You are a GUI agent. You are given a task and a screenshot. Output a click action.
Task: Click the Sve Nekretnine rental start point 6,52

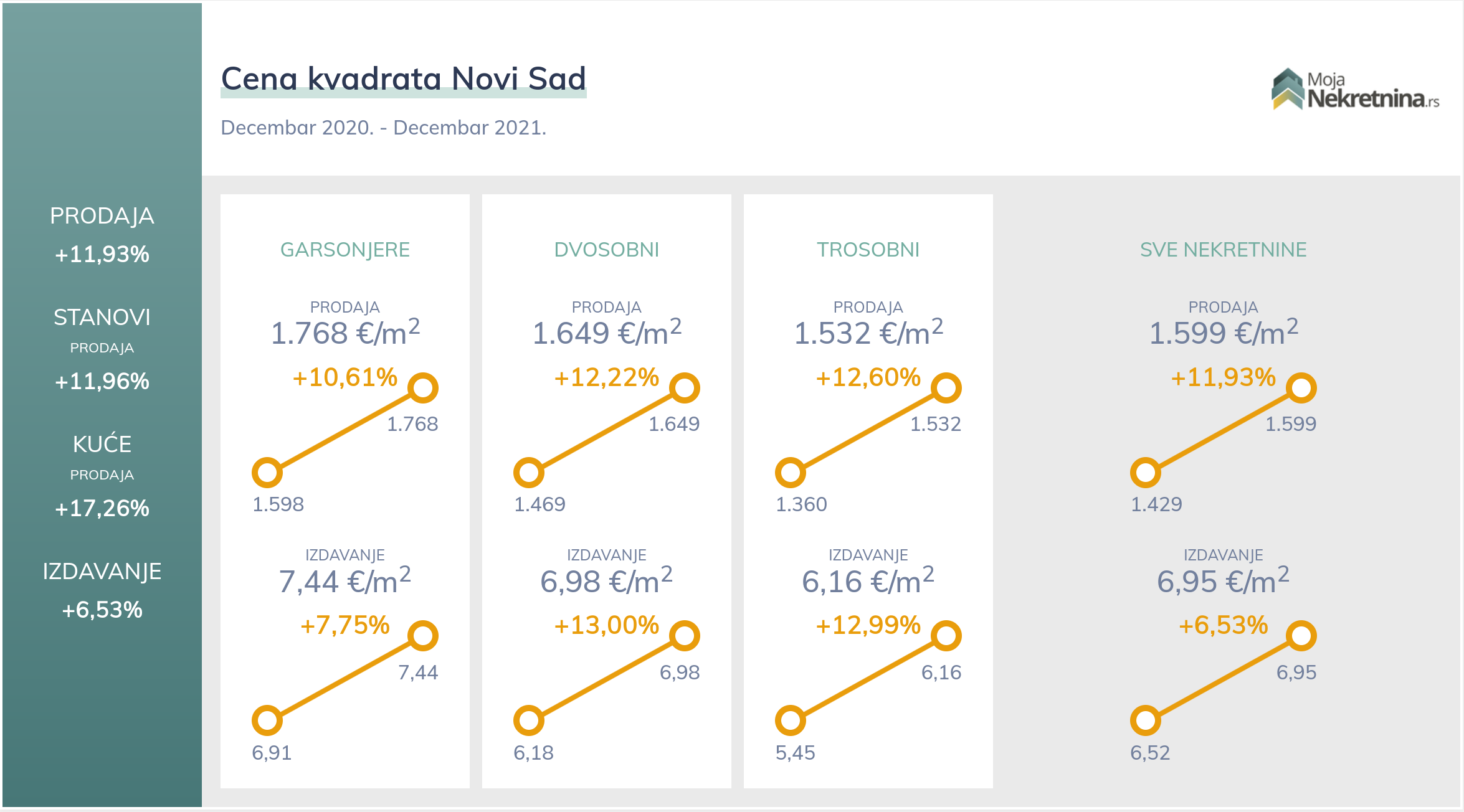(x=1146, y=720)
